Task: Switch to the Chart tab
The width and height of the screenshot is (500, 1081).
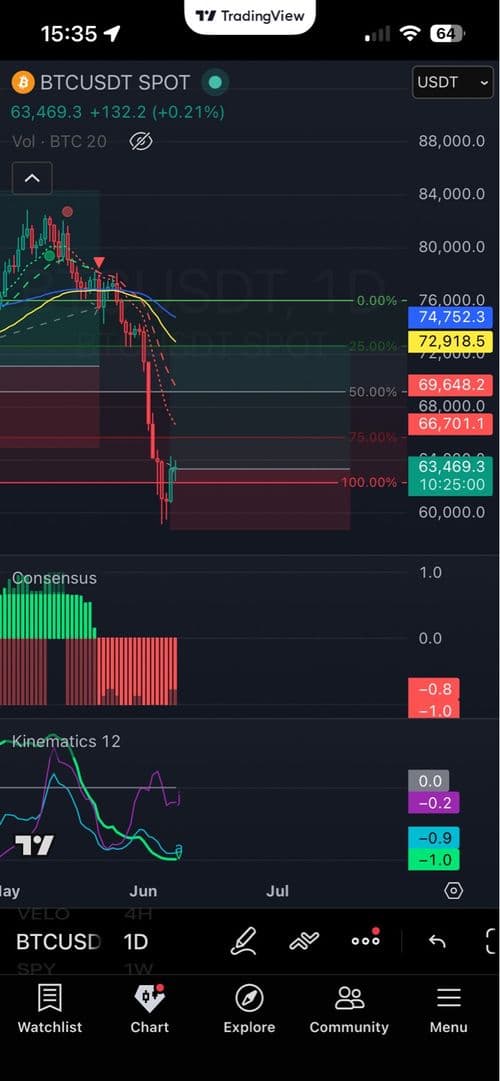Action: pyautogui.click(x=150, y=1009)
